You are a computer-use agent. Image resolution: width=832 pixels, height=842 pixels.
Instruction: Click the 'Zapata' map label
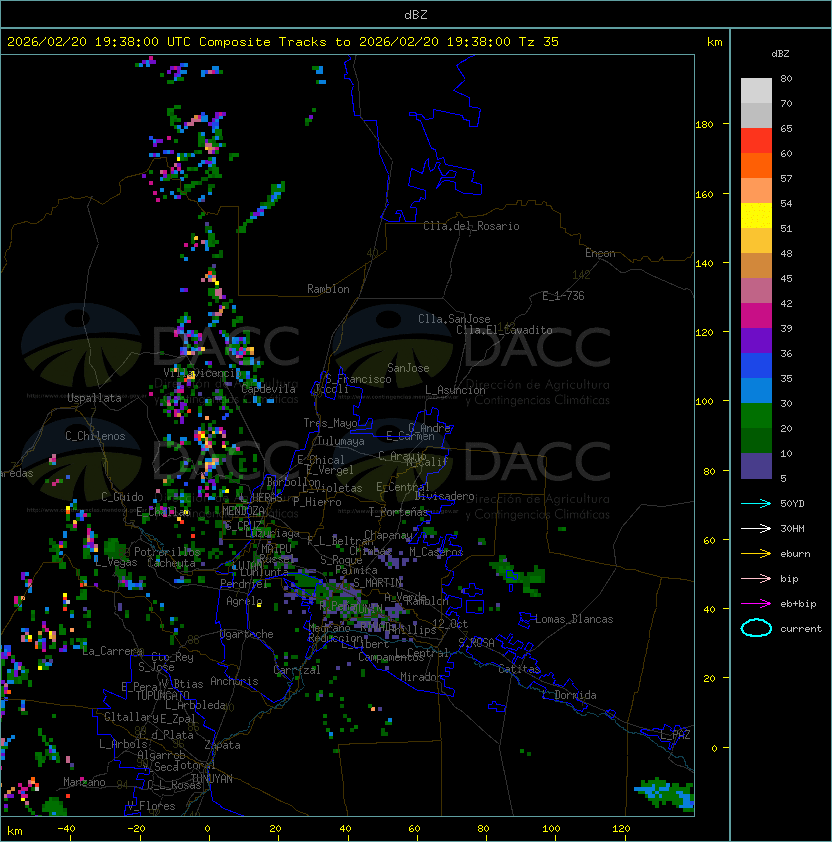222,745
